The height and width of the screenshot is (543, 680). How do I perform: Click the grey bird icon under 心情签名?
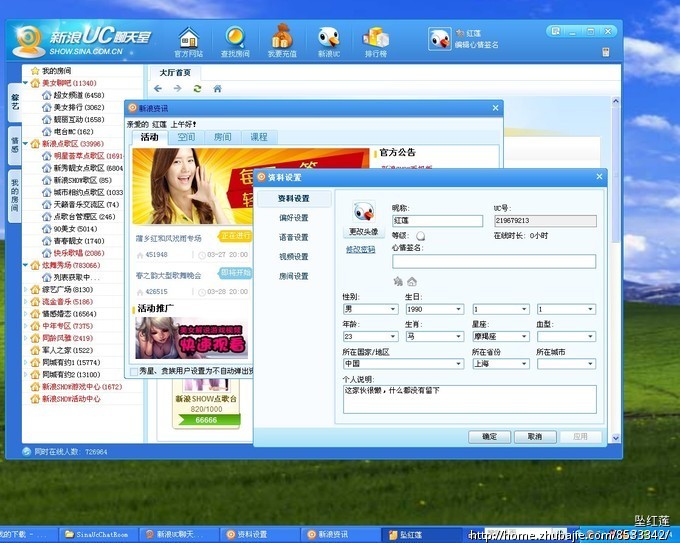pos(398,281)
